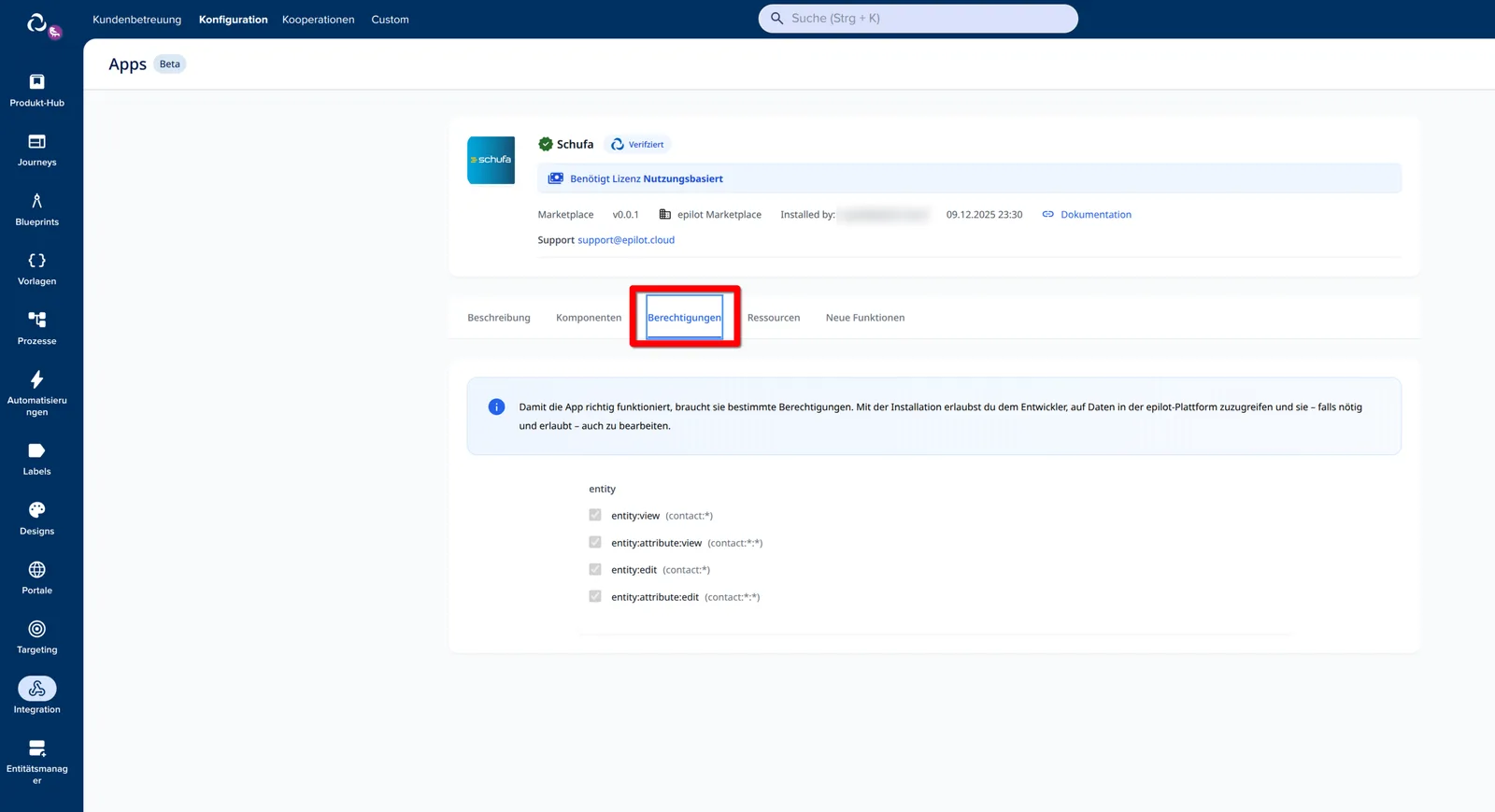This screenshot has height=812, width=1495.
Task: Switch to the Komponenten tab
Action: pyautogui.click(x=589, y=318)
